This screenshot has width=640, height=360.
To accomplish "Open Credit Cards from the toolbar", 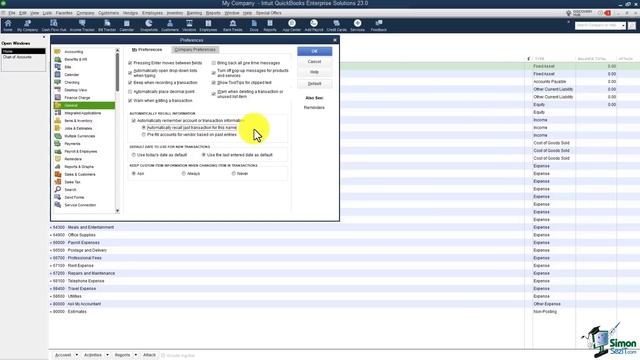I will pos(336,25).
